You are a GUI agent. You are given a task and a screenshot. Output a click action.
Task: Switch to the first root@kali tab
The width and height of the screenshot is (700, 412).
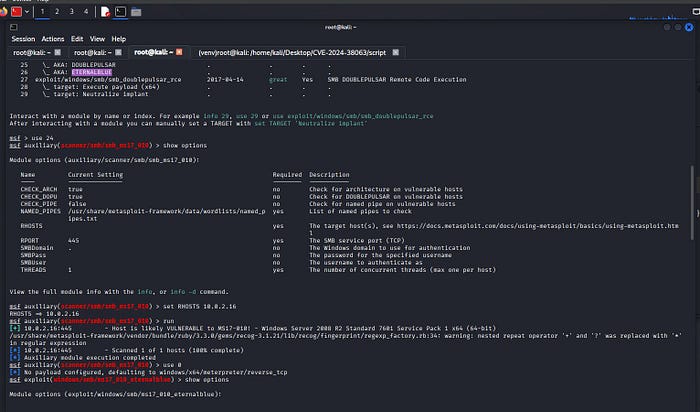click(31, 53)
